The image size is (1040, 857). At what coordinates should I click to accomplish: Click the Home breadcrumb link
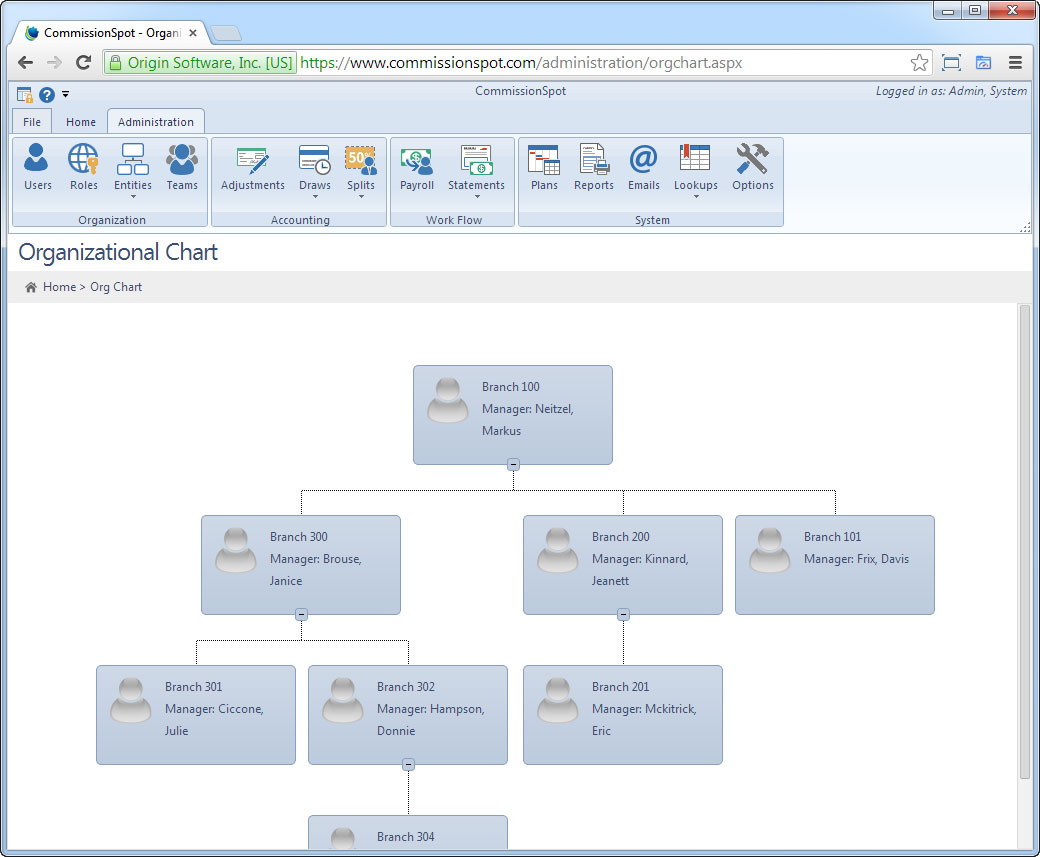pos(60,287)
